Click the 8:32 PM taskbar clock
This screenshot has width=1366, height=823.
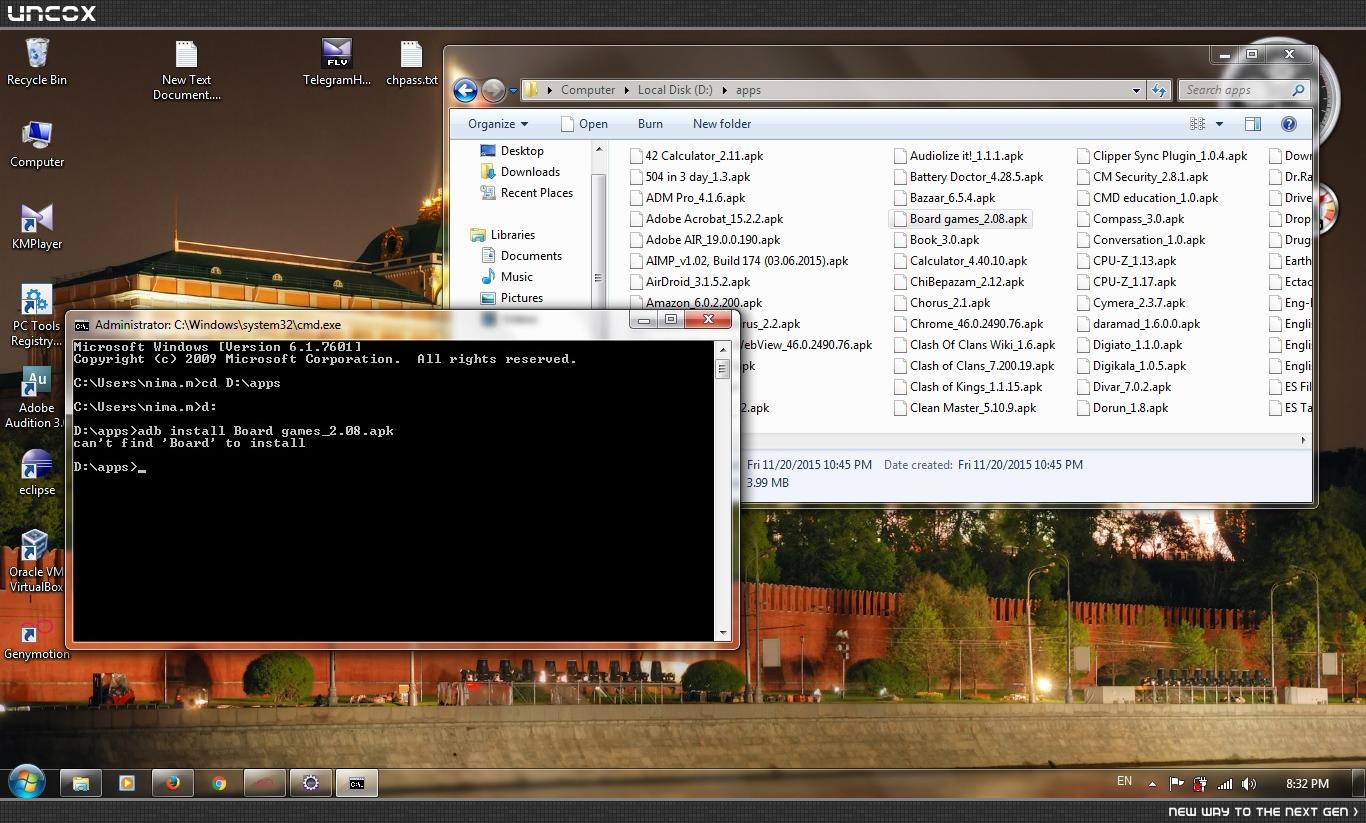coord(1306,784)
